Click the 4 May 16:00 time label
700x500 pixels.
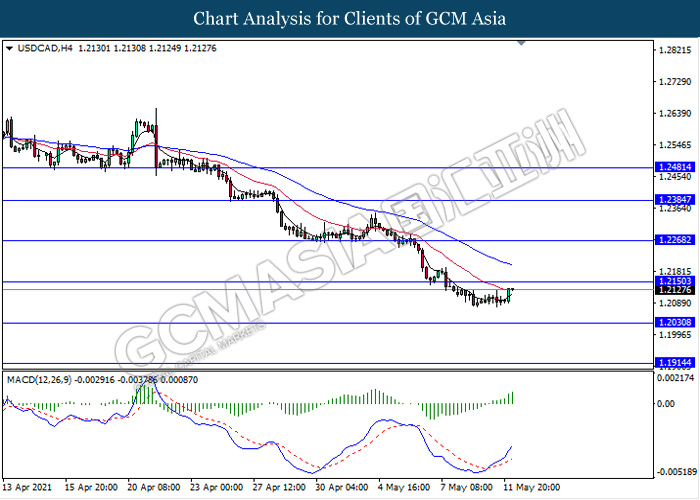coord(404,487)
